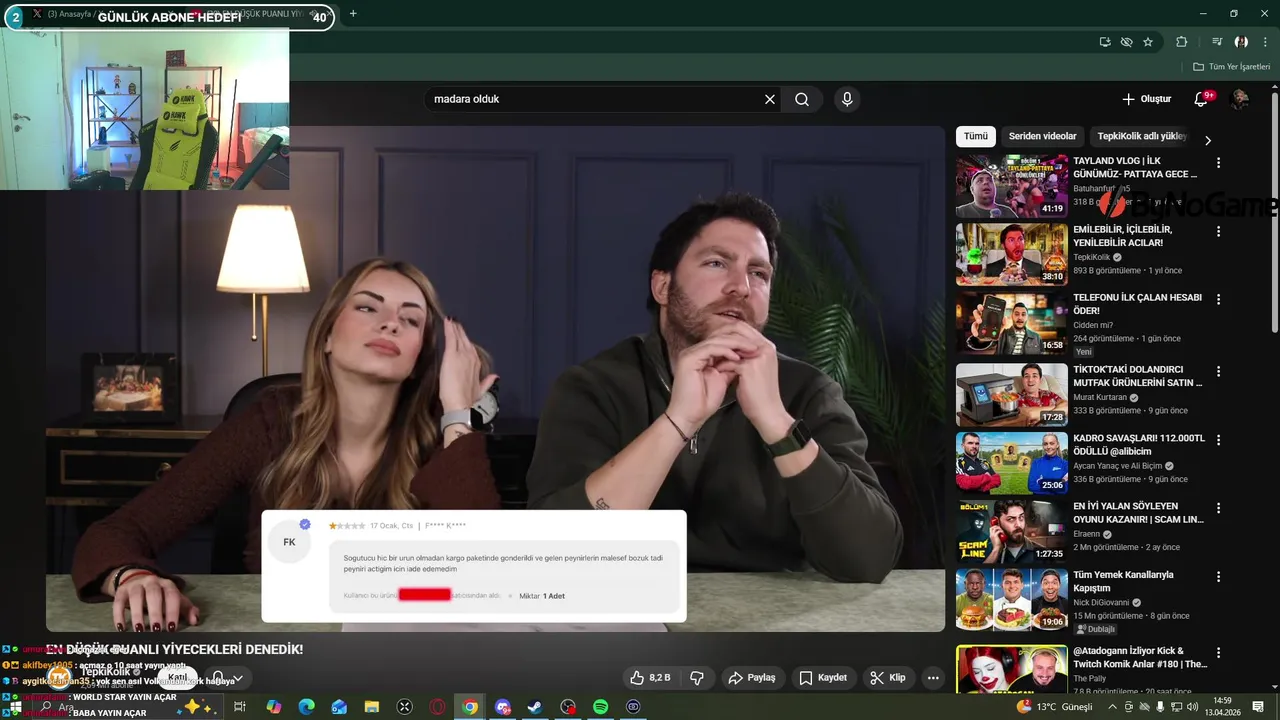
Task: Open more actions menu under the video
Action: [x=933, y=678]
